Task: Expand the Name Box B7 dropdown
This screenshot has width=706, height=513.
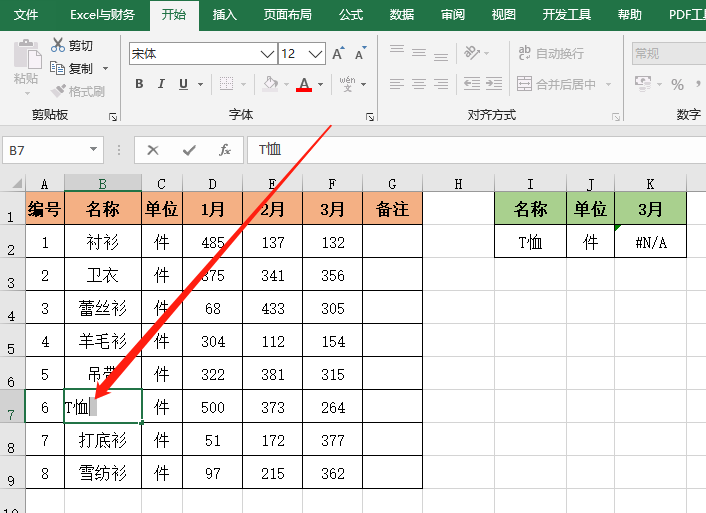Action: point(93,149)
